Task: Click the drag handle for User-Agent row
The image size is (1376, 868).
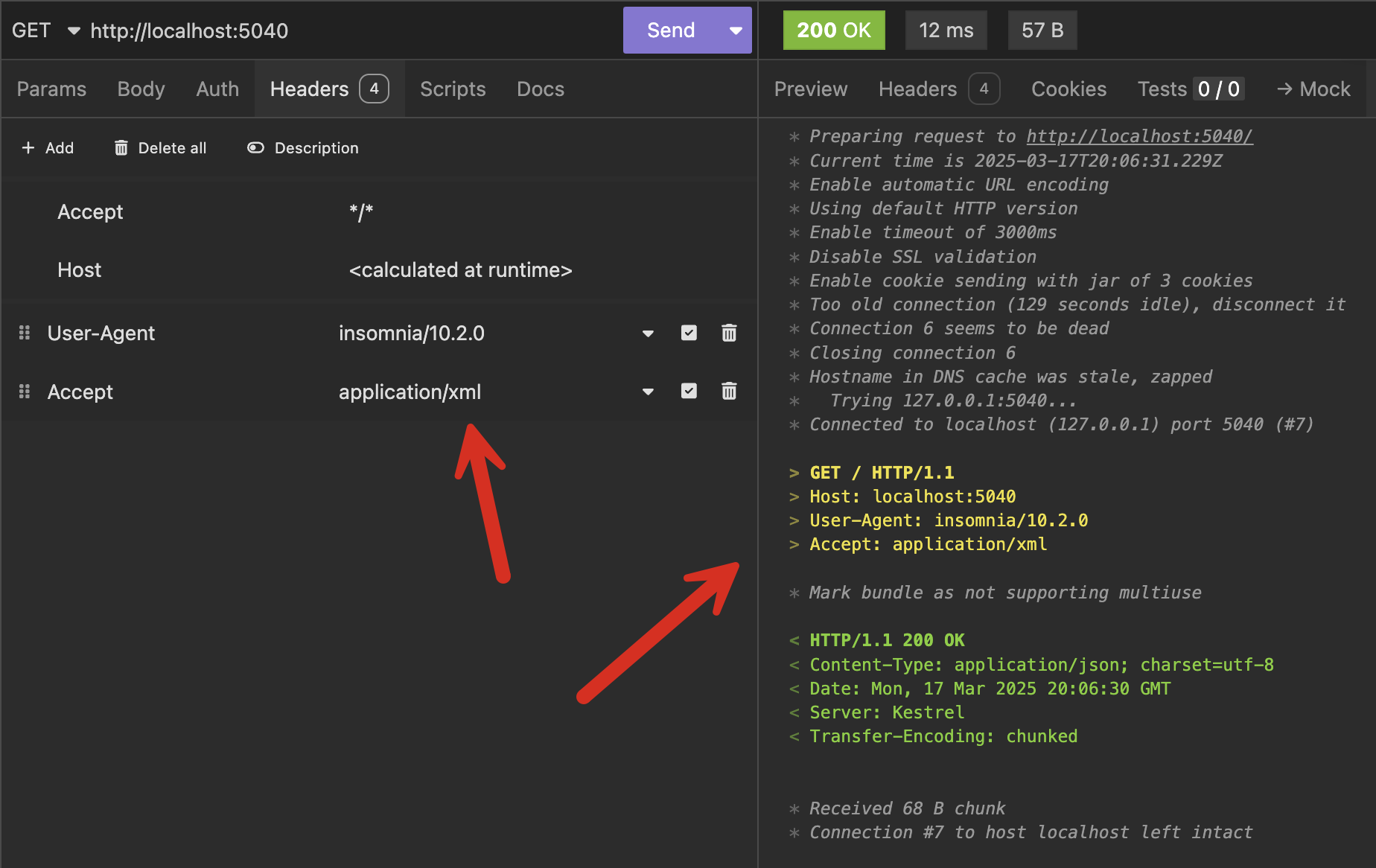Action: point(25,333)
